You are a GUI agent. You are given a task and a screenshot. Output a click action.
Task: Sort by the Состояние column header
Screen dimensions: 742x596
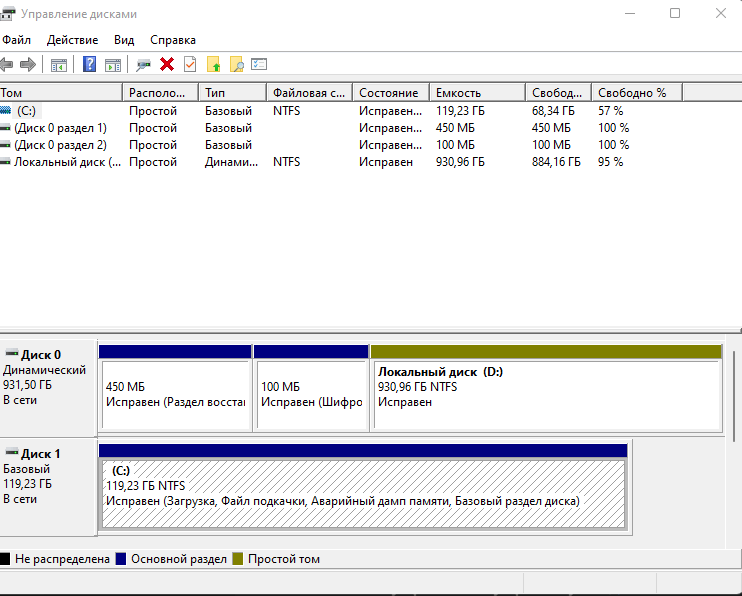pos(391,92)
